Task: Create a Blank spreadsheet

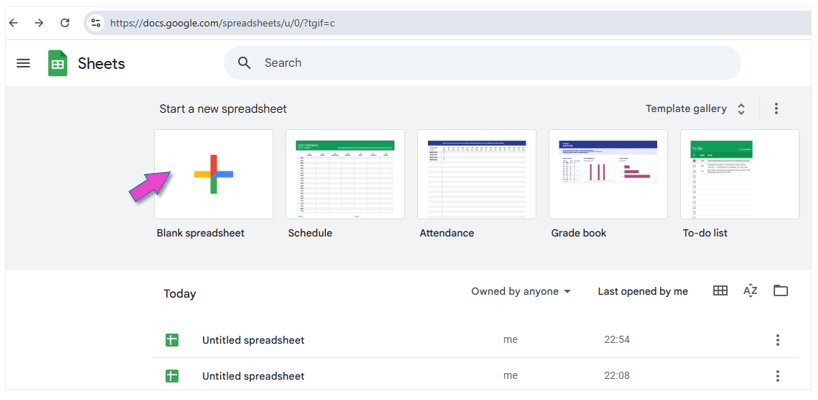Action: point(214,174)
